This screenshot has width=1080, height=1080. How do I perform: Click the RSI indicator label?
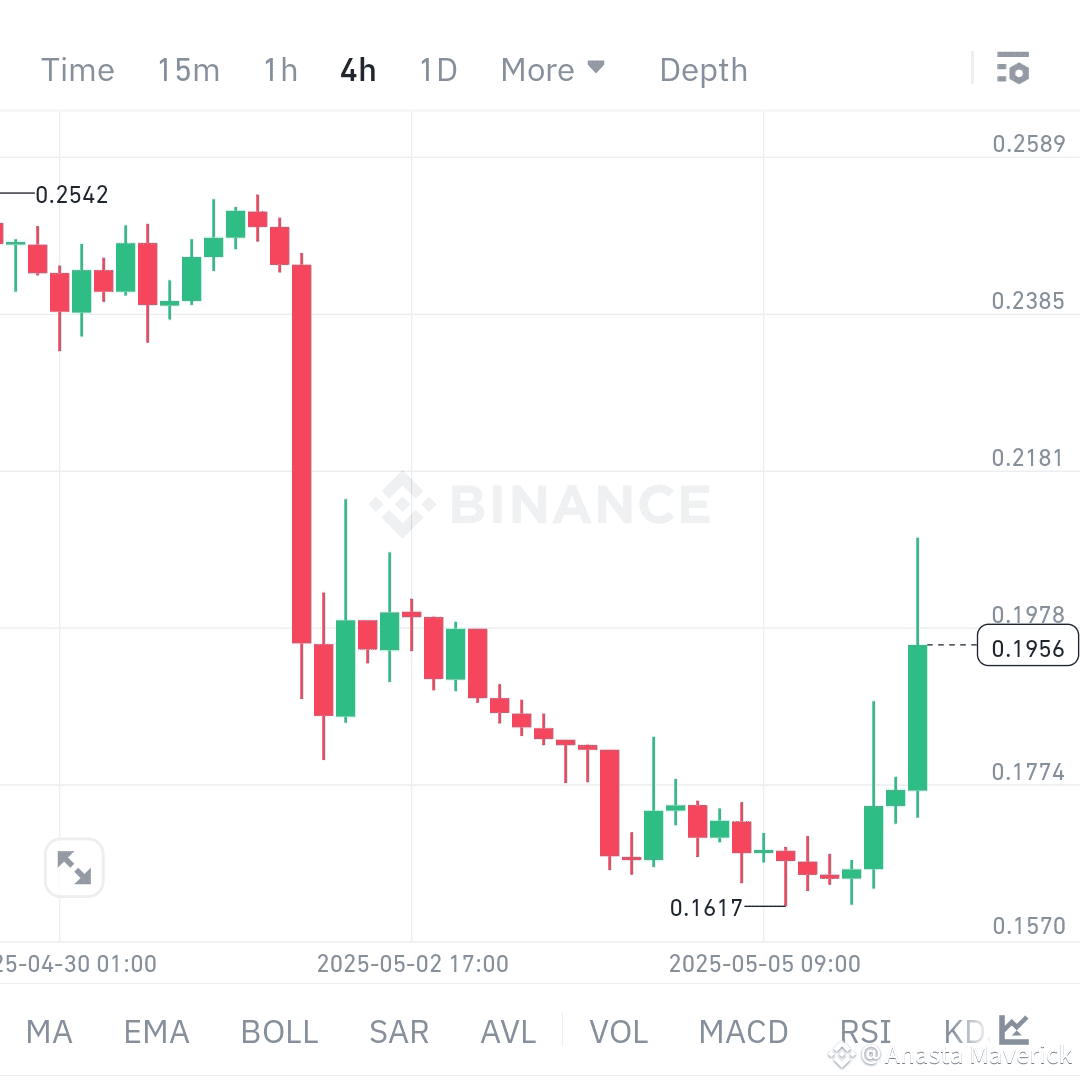pyautogui.click(x=866, y=1031)
